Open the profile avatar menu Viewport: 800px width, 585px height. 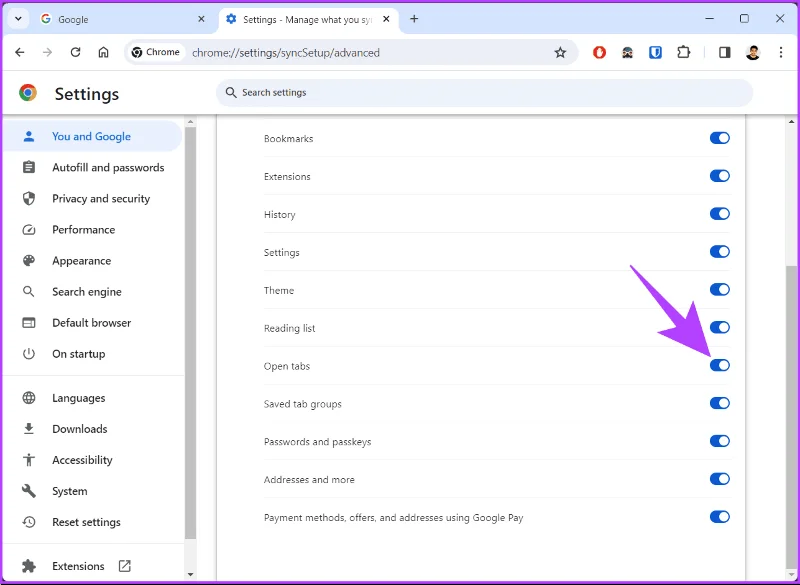click(x=753, y=52)
